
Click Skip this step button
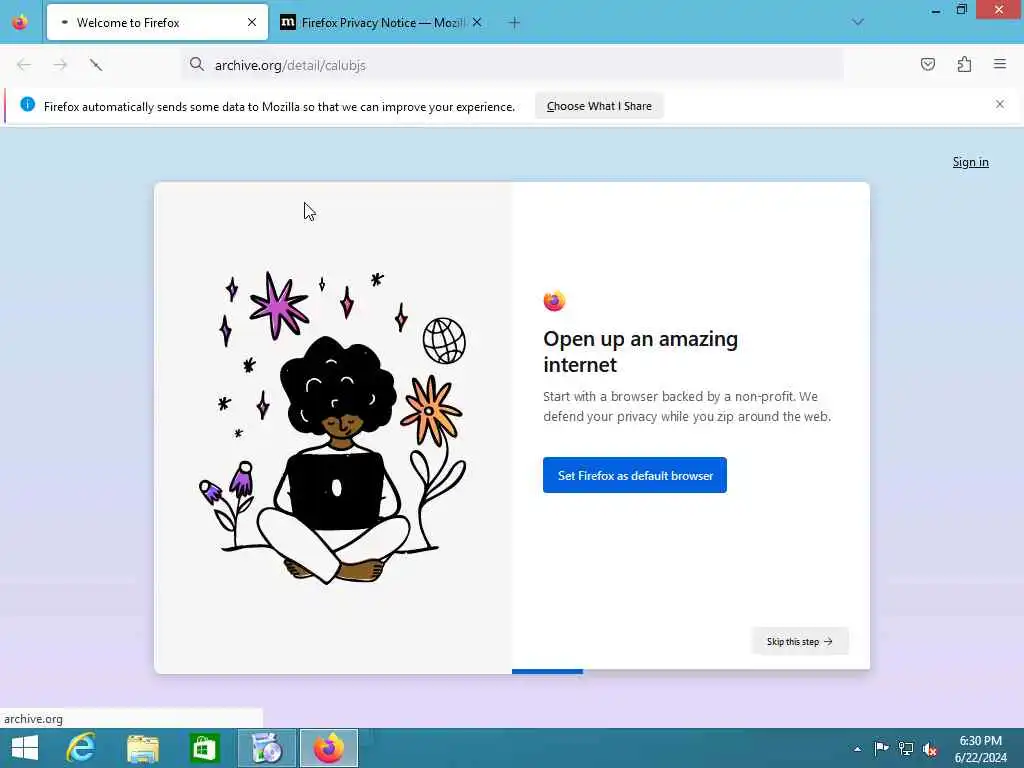tap(800, 641)
